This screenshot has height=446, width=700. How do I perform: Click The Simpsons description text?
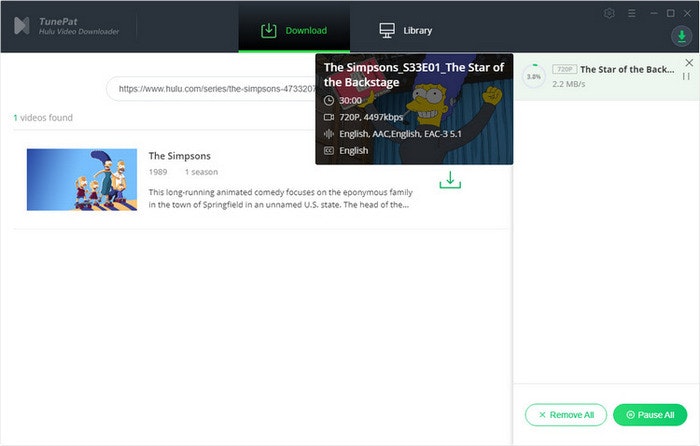pyautogui.click(x=280, y=198)
